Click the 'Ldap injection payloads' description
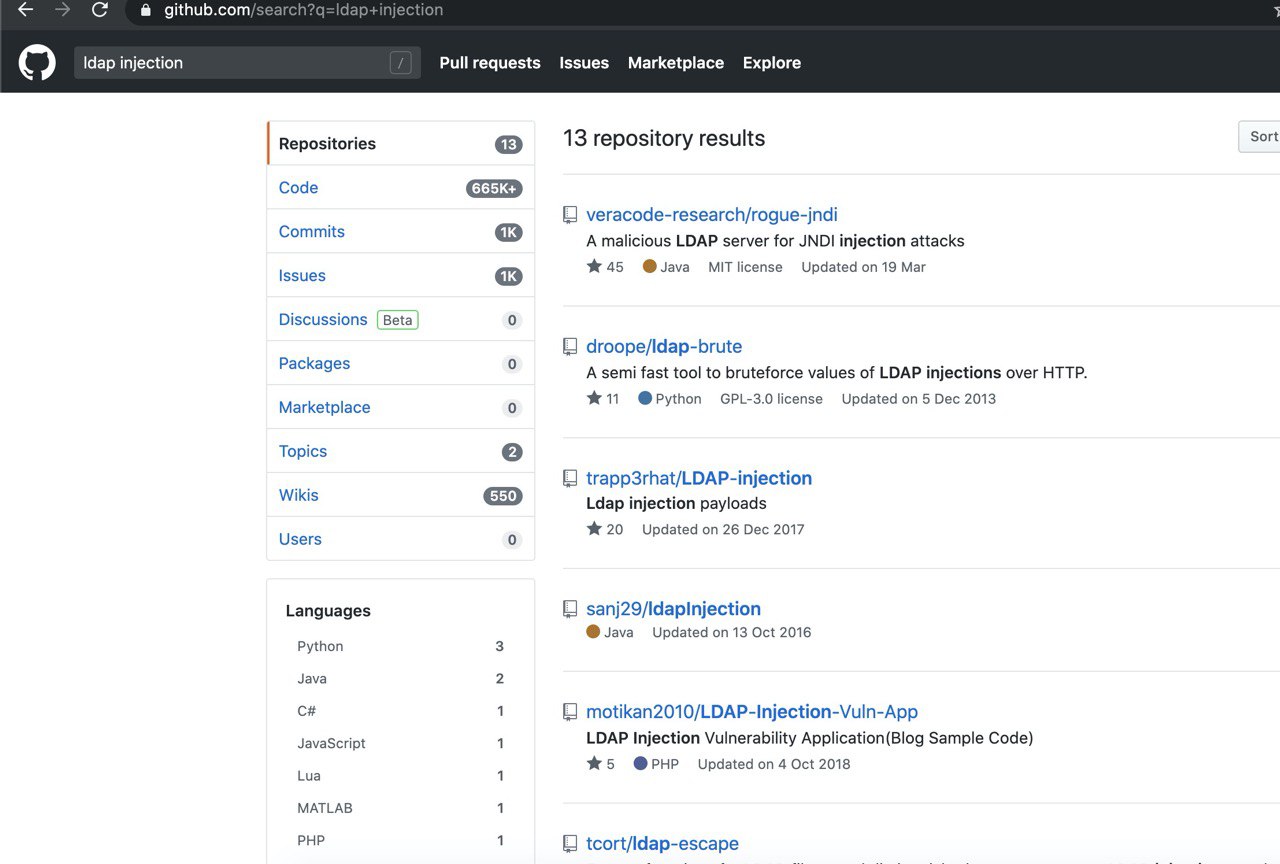1280x864 pixels. [x=676, y=503]
